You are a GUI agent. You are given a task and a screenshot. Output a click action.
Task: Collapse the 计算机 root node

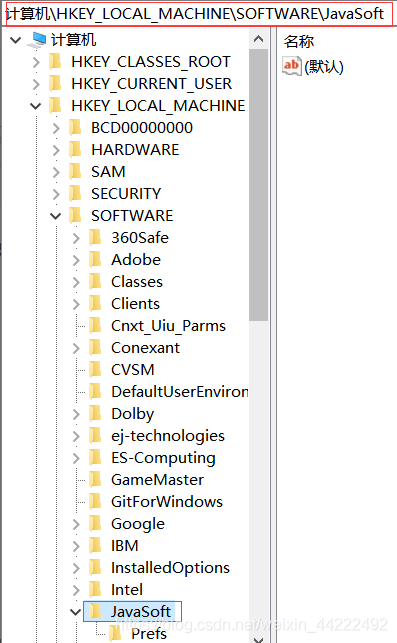click(16, 40)
